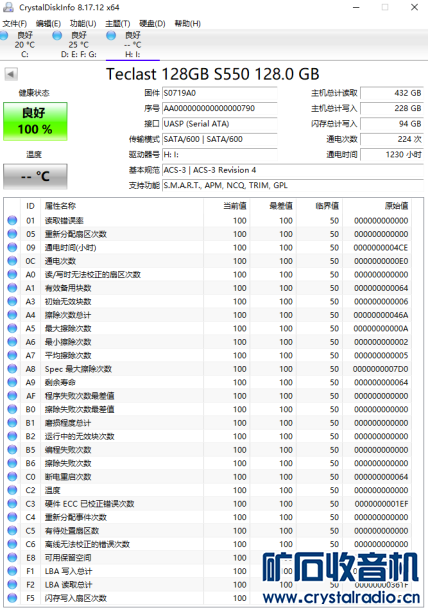This screenshot has width=428, height=610.
Task: Open the 功能(U) menu
Action: (83, 24)
